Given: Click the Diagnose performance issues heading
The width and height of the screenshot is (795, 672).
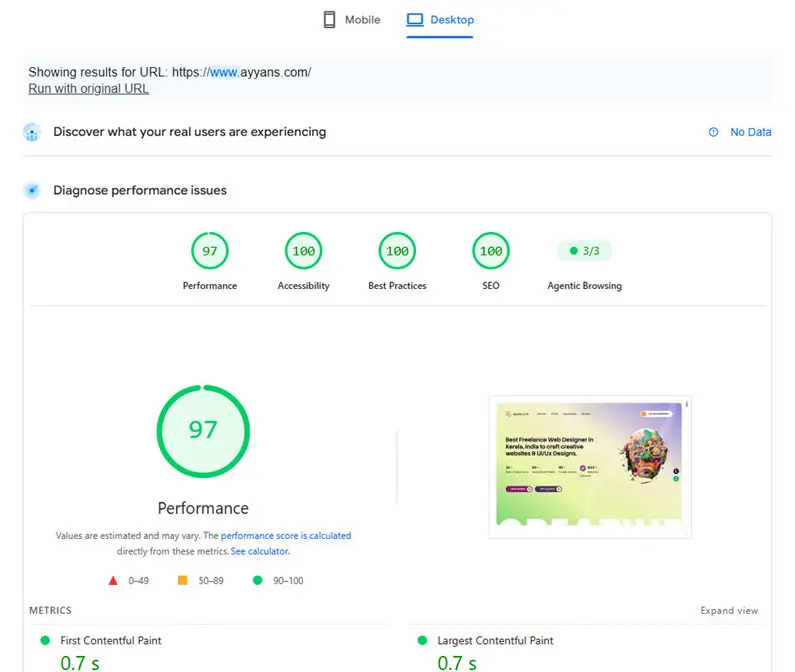Looking at the screenshot, I should pos(140,190).
